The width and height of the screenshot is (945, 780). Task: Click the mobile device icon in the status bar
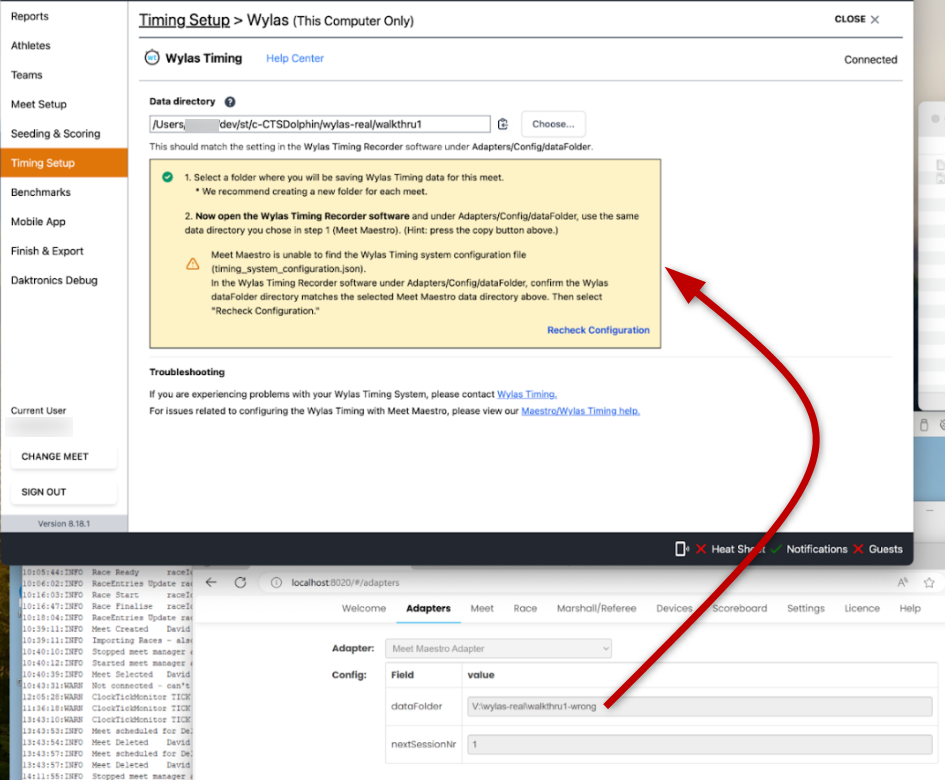pos(681,549)
